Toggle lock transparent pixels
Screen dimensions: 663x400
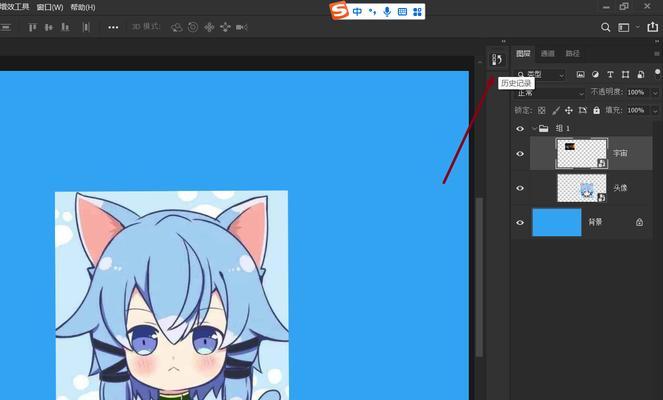click(542, 110)
